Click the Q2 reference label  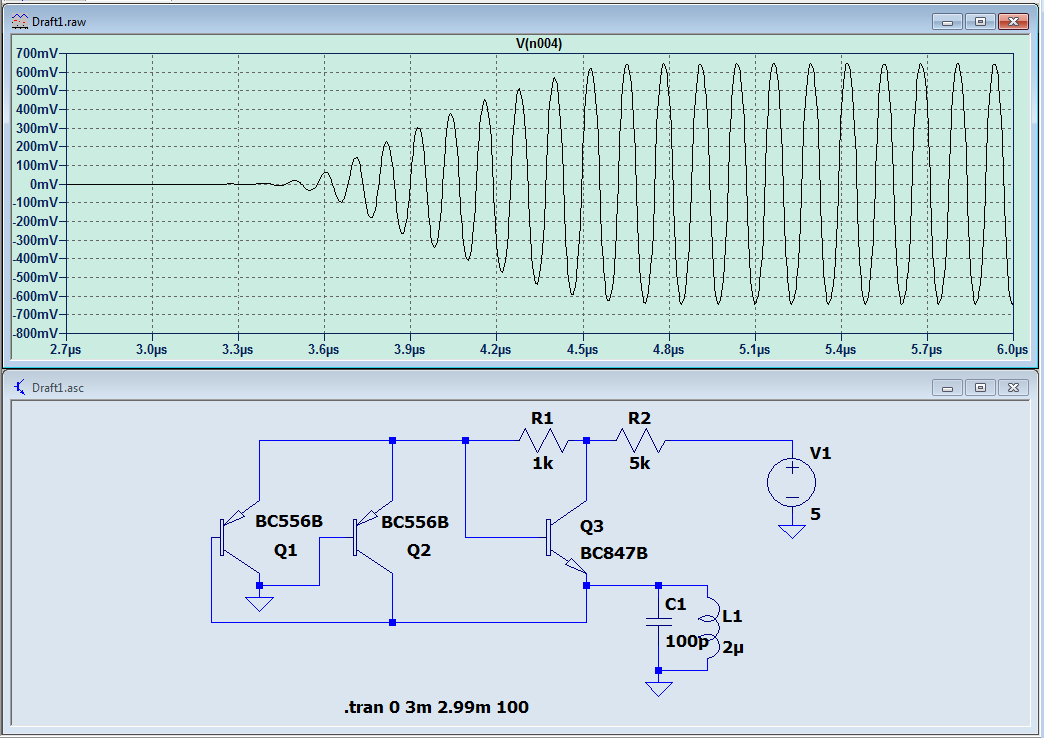[x=419, y=550]
